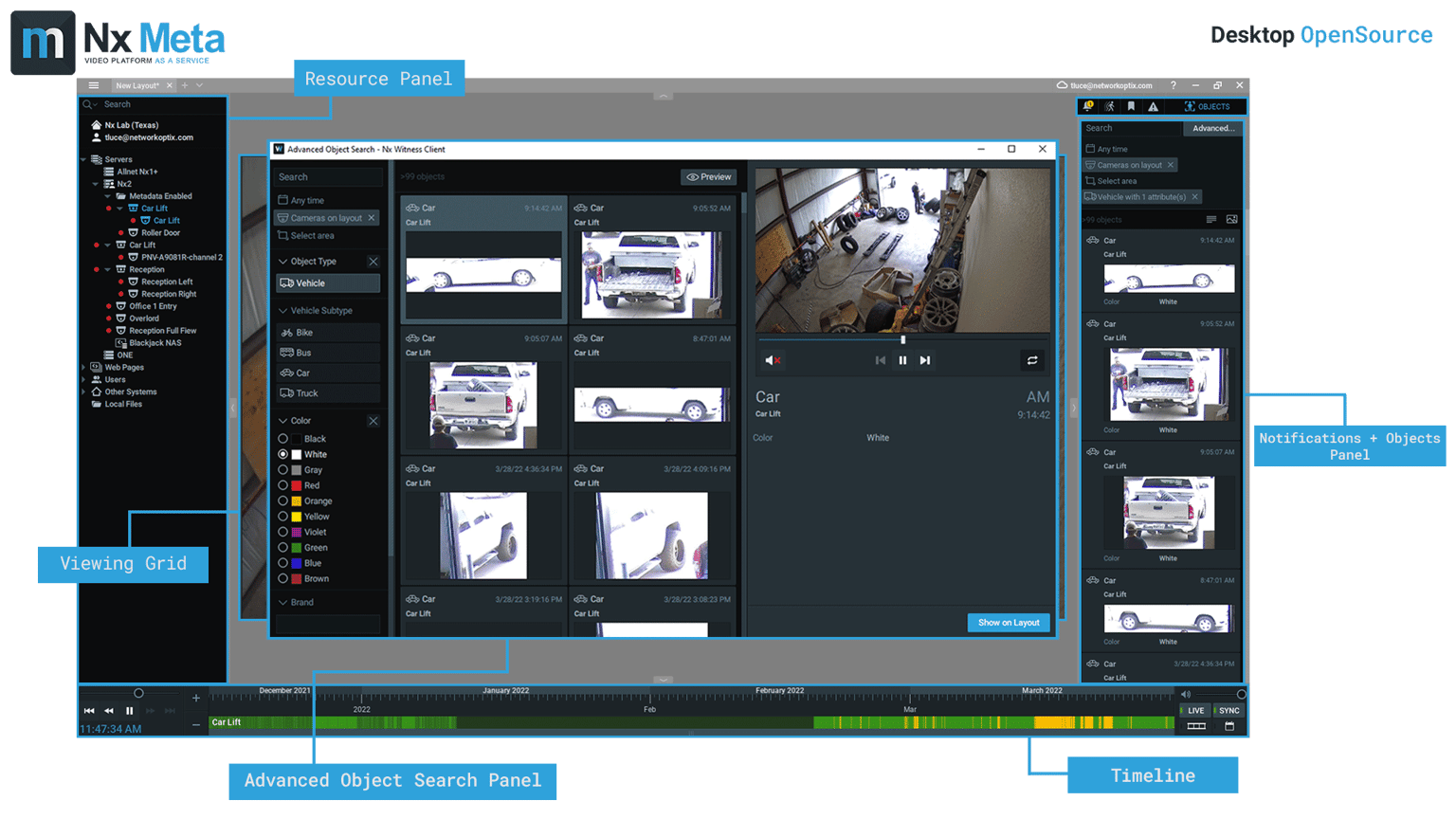Expand the Brand filter section
1456x819 pixels.
(x=283, y=602)
